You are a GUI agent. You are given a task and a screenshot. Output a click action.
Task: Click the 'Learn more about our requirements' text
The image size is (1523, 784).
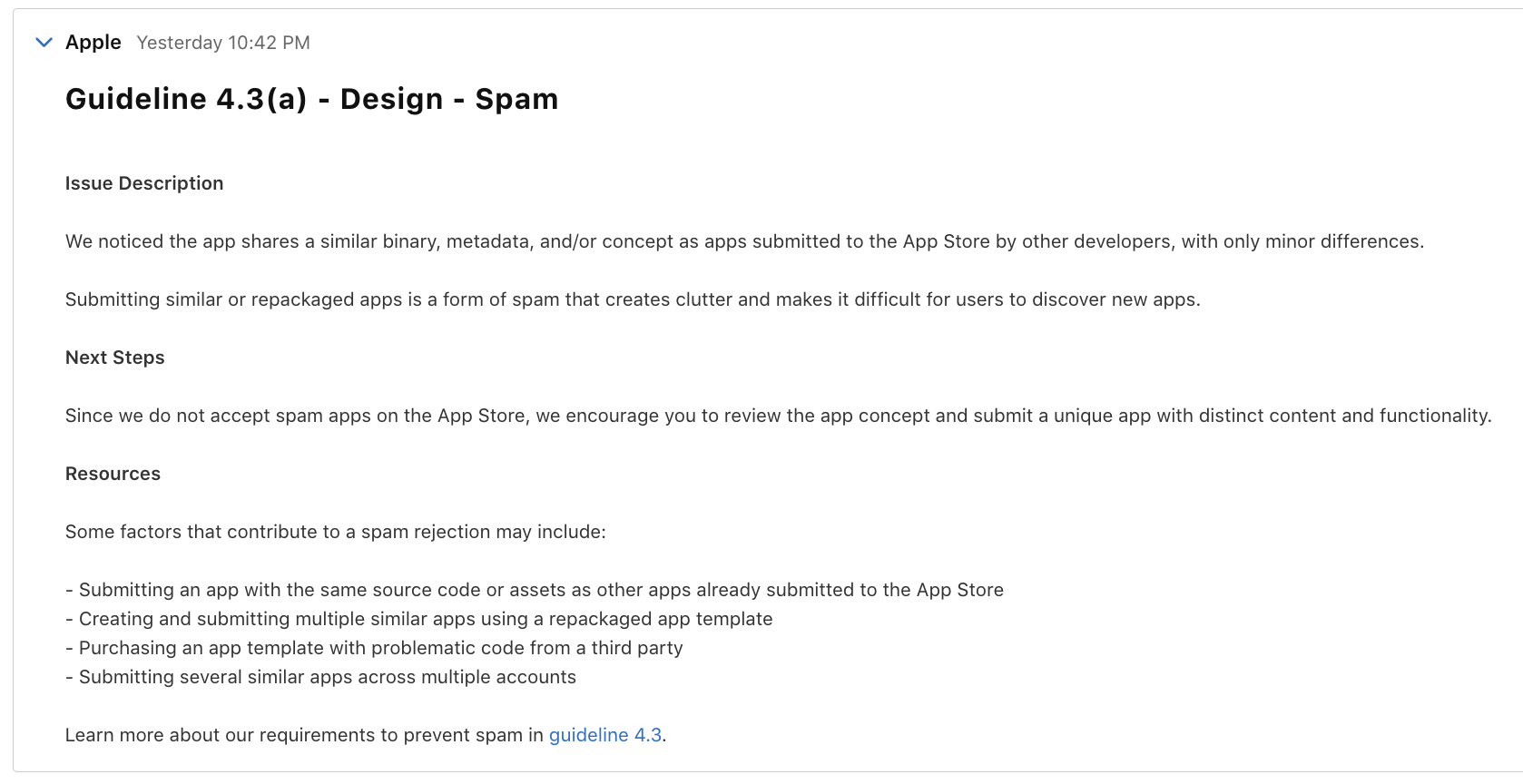[305, 735]
